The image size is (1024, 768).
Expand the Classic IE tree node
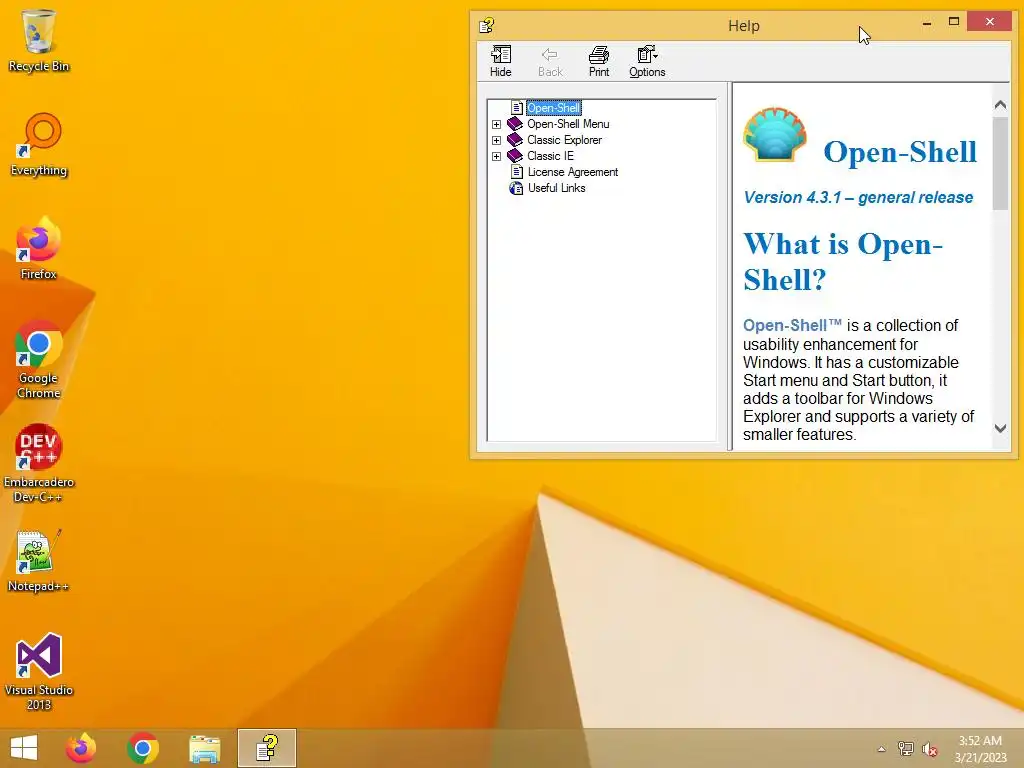pyautogui.click(x=496, y=156)
